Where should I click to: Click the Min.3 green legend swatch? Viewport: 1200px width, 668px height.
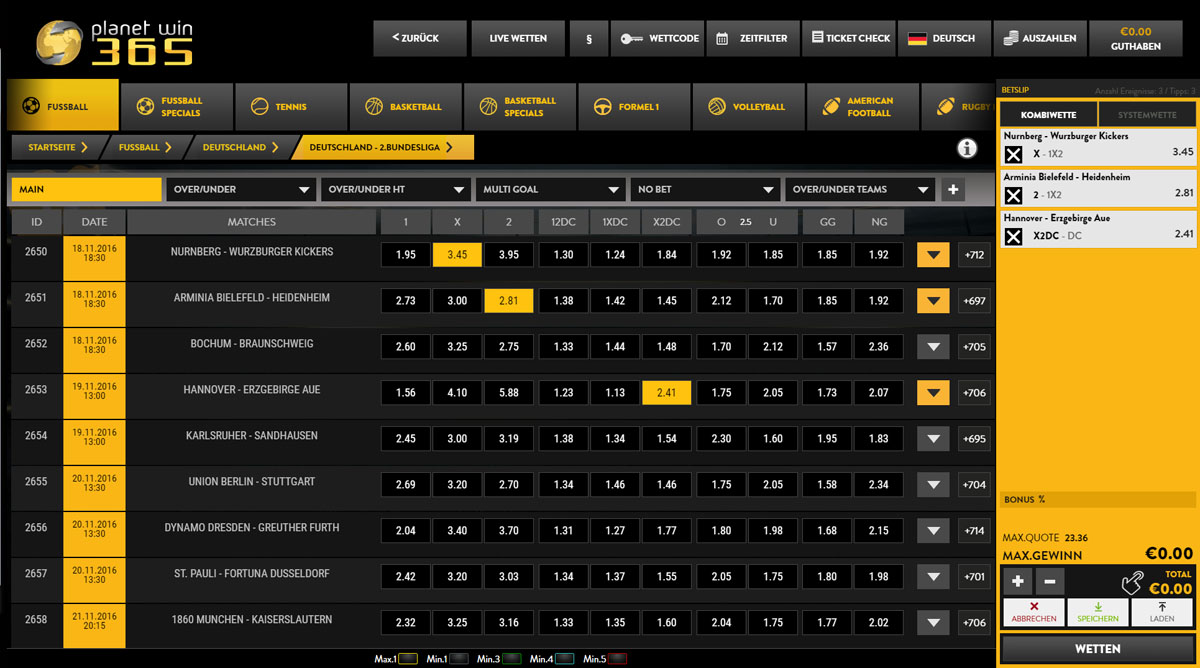pos(512,659)
